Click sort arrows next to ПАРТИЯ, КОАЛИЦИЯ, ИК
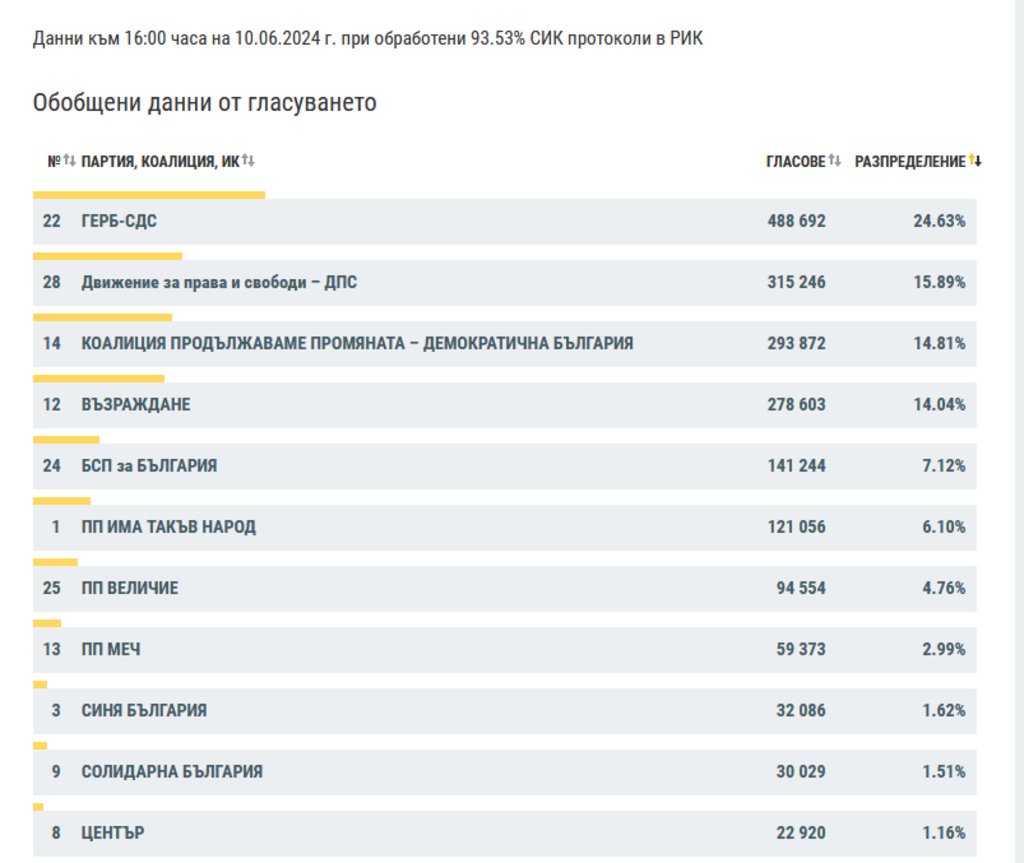 248,161
